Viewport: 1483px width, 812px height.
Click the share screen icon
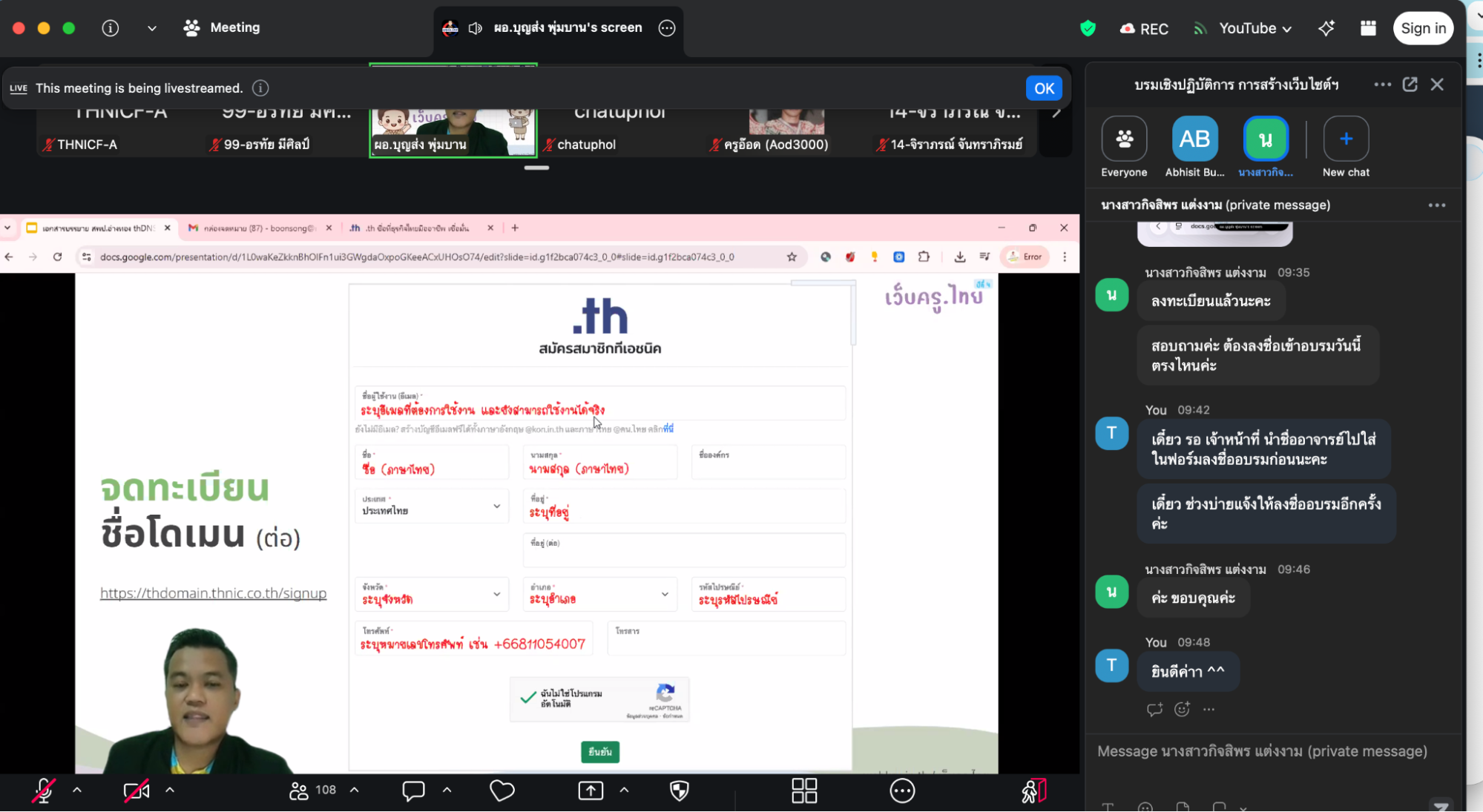pyautogui.click(x=591, y=790)
